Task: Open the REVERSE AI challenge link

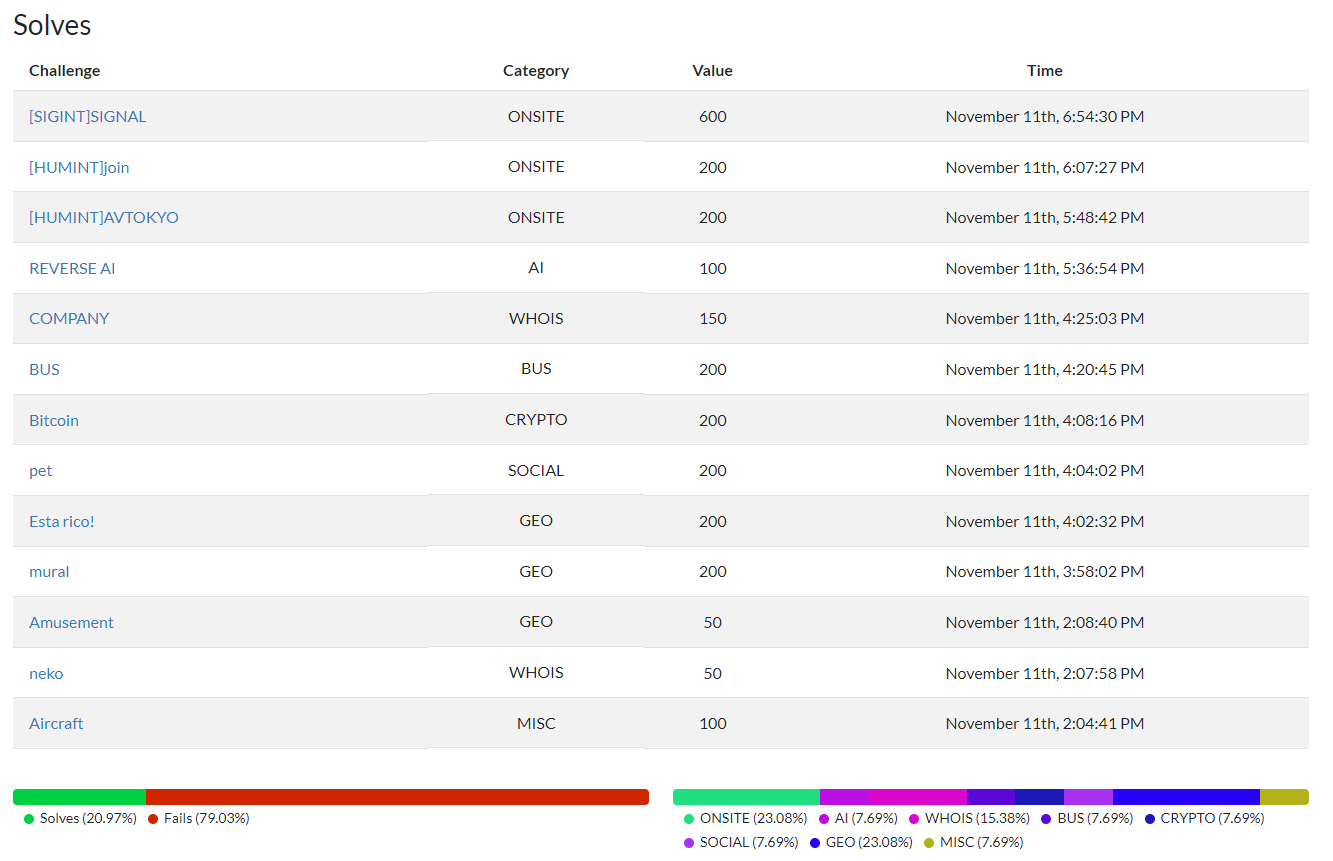Action: (x=72, y=268)
